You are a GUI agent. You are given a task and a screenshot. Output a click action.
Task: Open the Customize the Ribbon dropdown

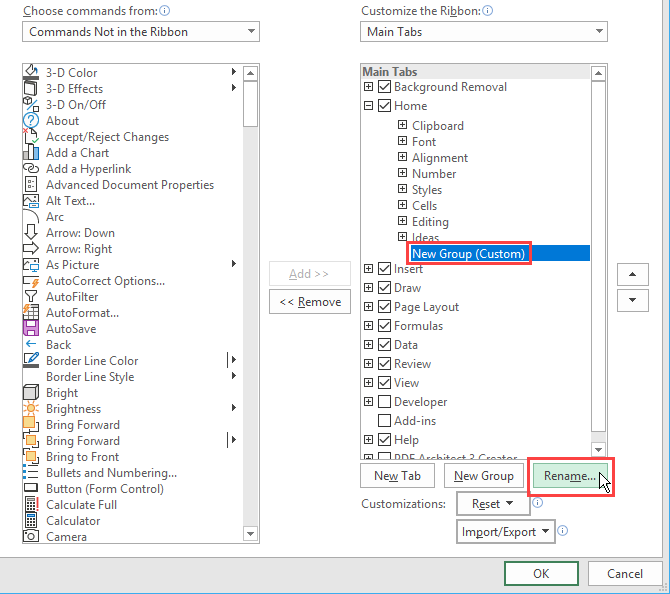coord(483,32)
